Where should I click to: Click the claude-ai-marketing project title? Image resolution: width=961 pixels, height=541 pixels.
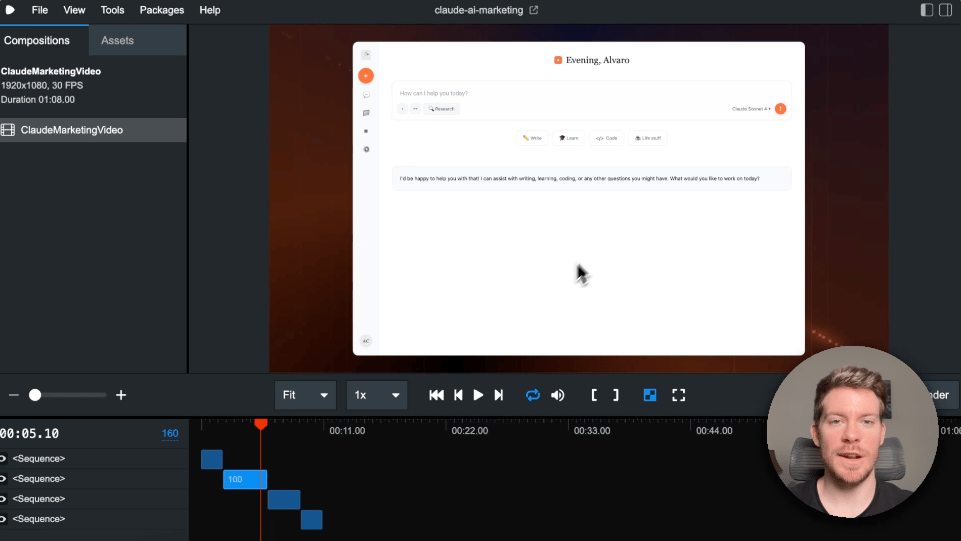tap(479, 10)
